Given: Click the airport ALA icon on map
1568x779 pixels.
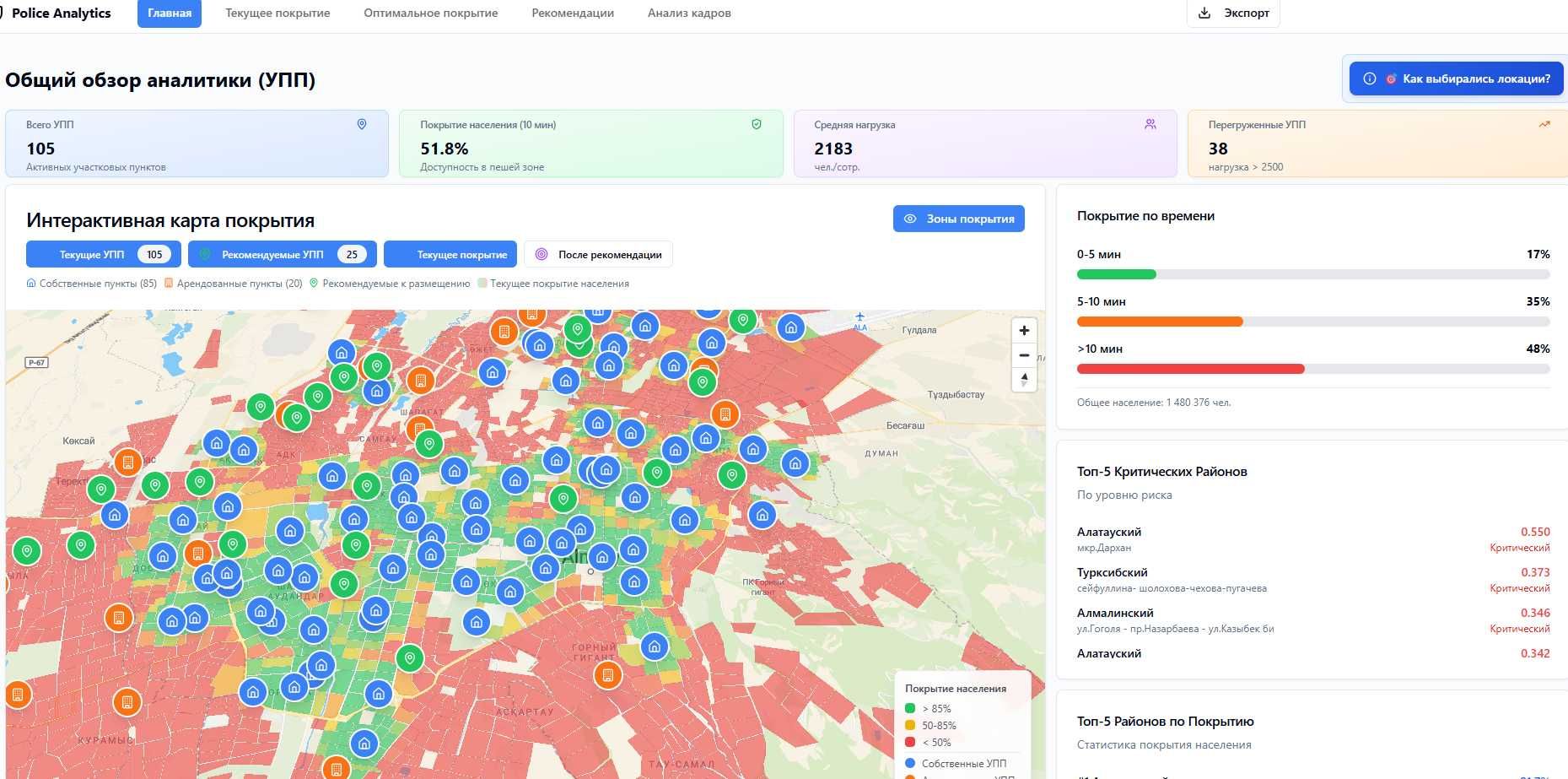Looking at the screenshot, I should 859,321.
